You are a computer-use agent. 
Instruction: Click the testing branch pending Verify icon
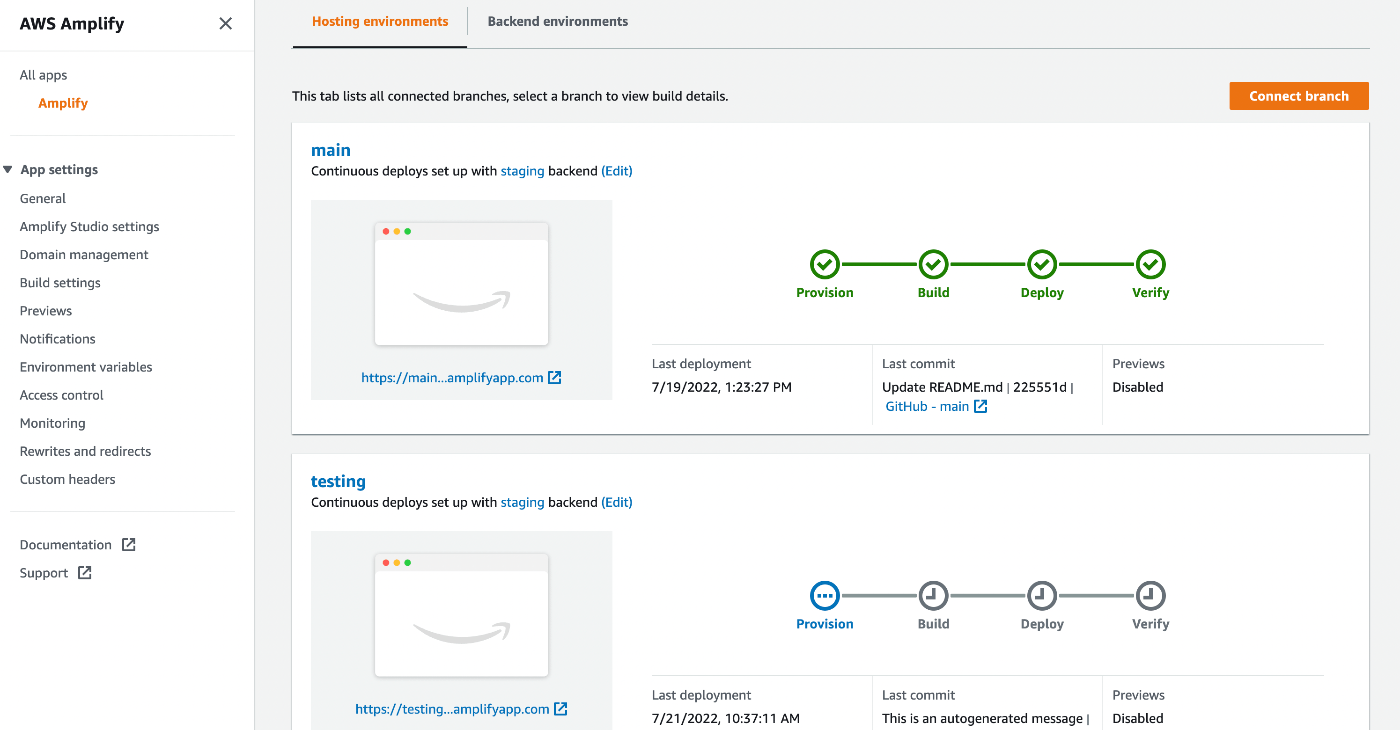point(1151,596)
